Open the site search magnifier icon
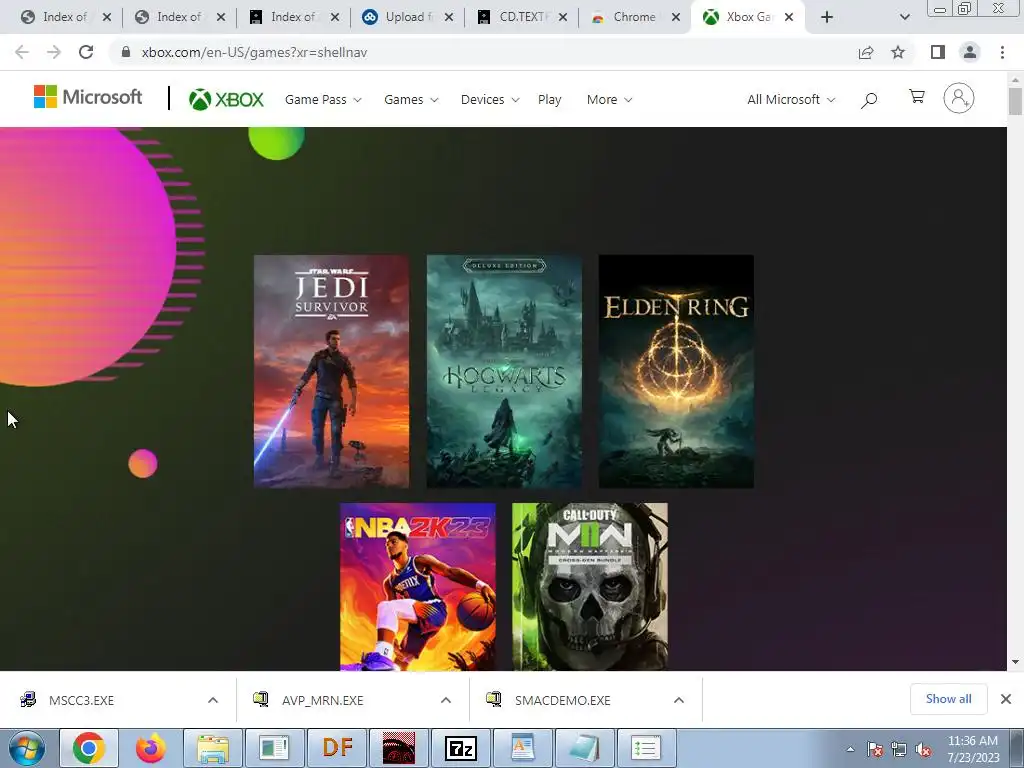1024x768 pixels. coord(869,100)
